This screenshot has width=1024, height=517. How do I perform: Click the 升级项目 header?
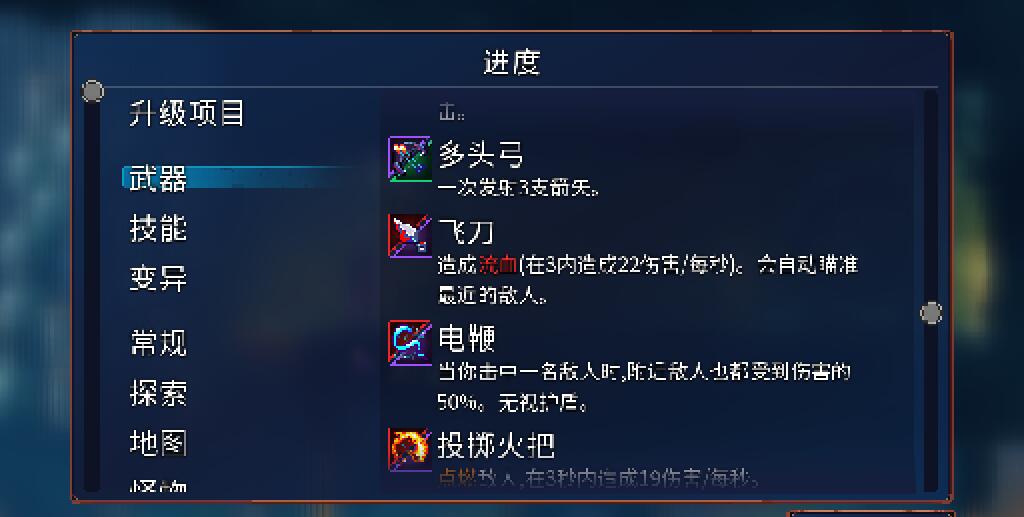coord(187,113)
